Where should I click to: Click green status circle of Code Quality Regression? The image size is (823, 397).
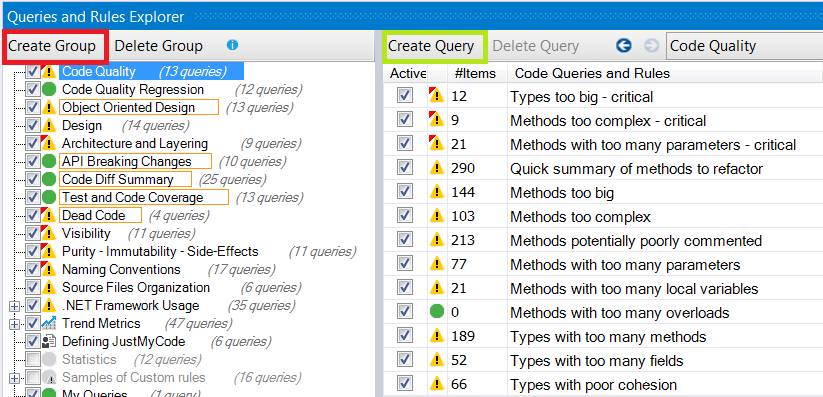click(49, 89)
